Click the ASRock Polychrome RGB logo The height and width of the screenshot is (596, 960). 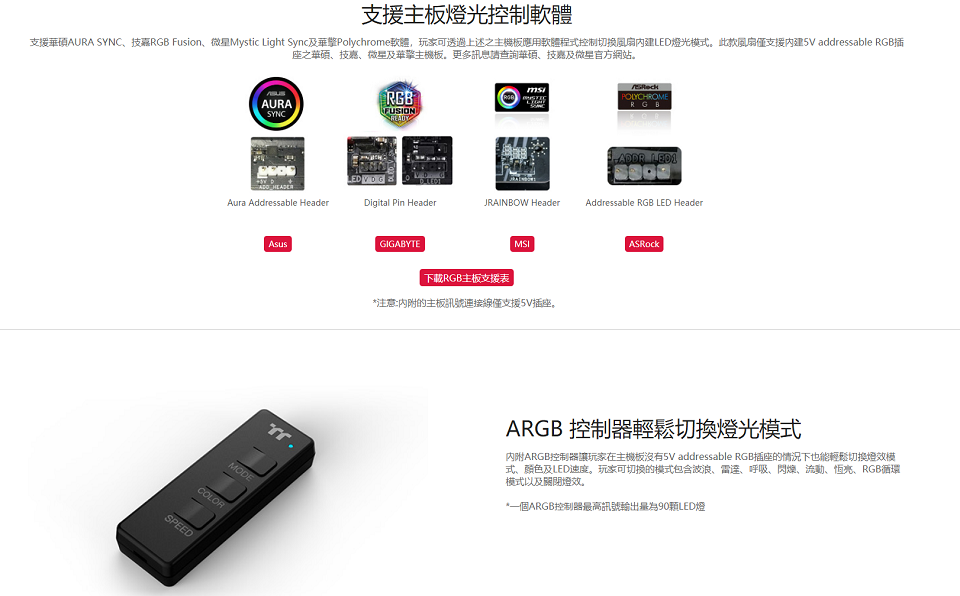coord(644,97)
